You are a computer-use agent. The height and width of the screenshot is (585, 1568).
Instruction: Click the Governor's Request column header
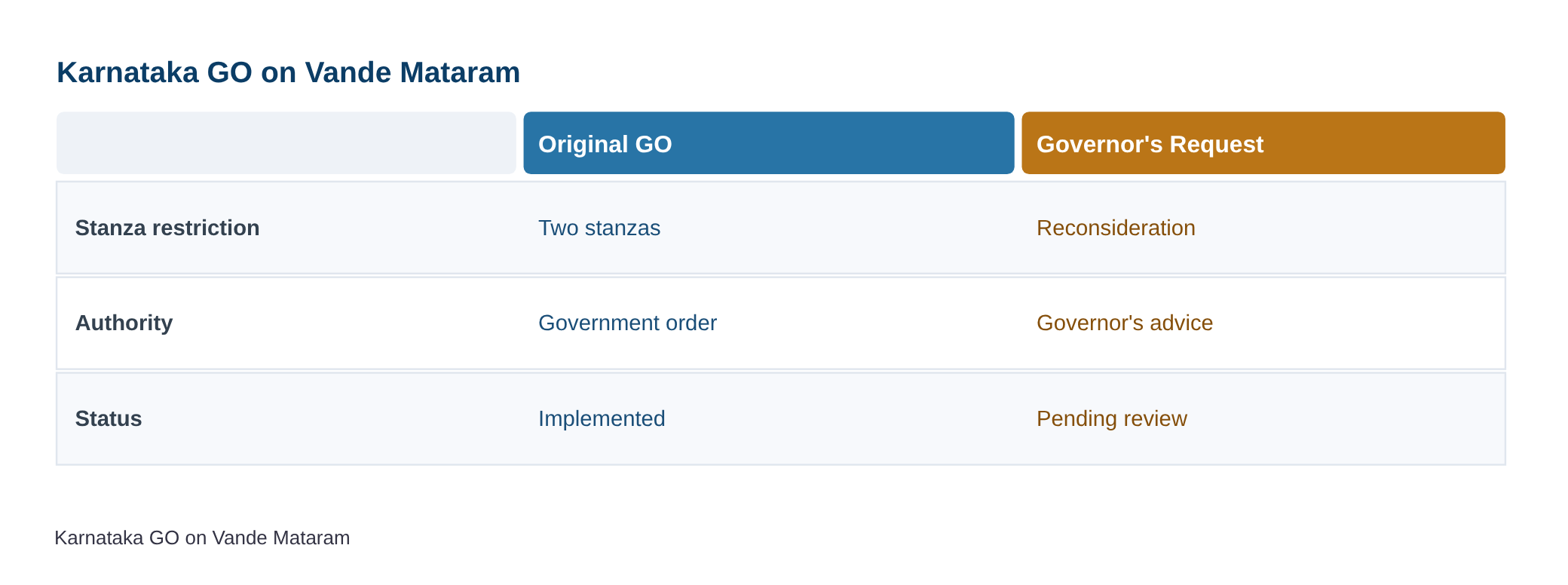(1263, 143)
